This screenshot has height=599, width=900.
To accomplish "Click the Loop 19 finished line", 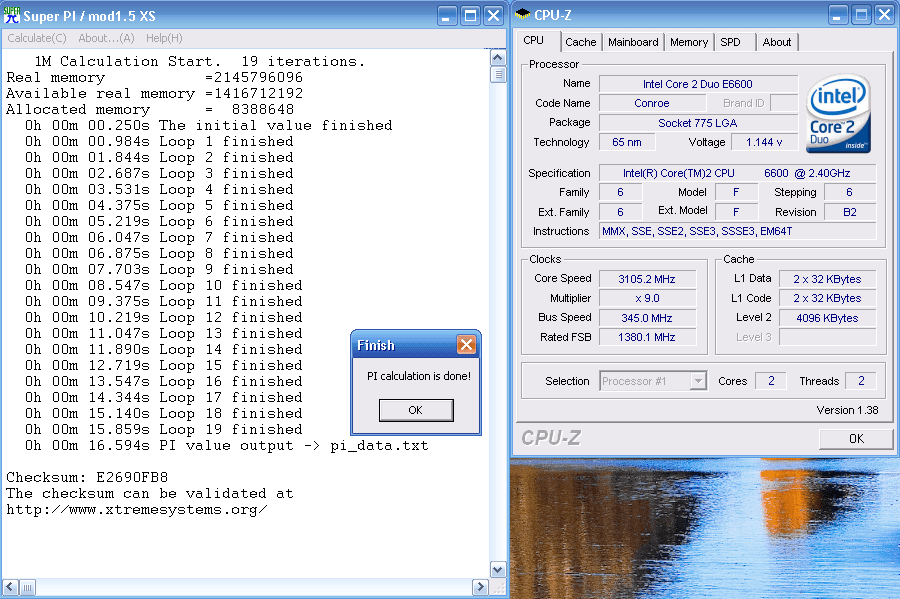I will click(x=164, y=429).
